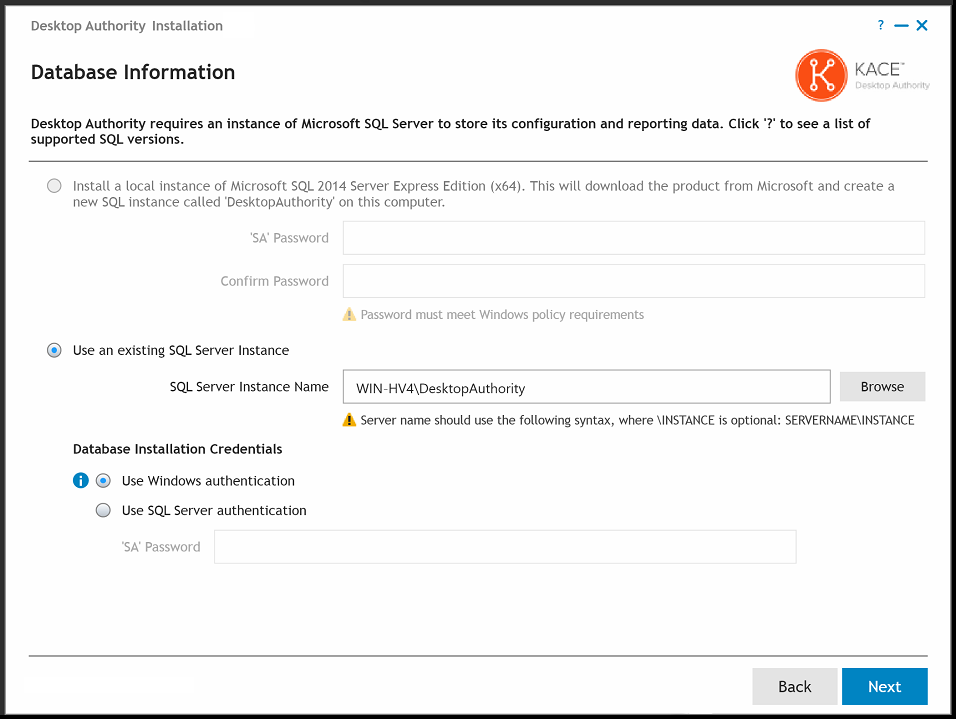This screenshot has height=719, width=956.
Task: Click the SQL Server Instance Name field
Action: click(x=586, y=388)
